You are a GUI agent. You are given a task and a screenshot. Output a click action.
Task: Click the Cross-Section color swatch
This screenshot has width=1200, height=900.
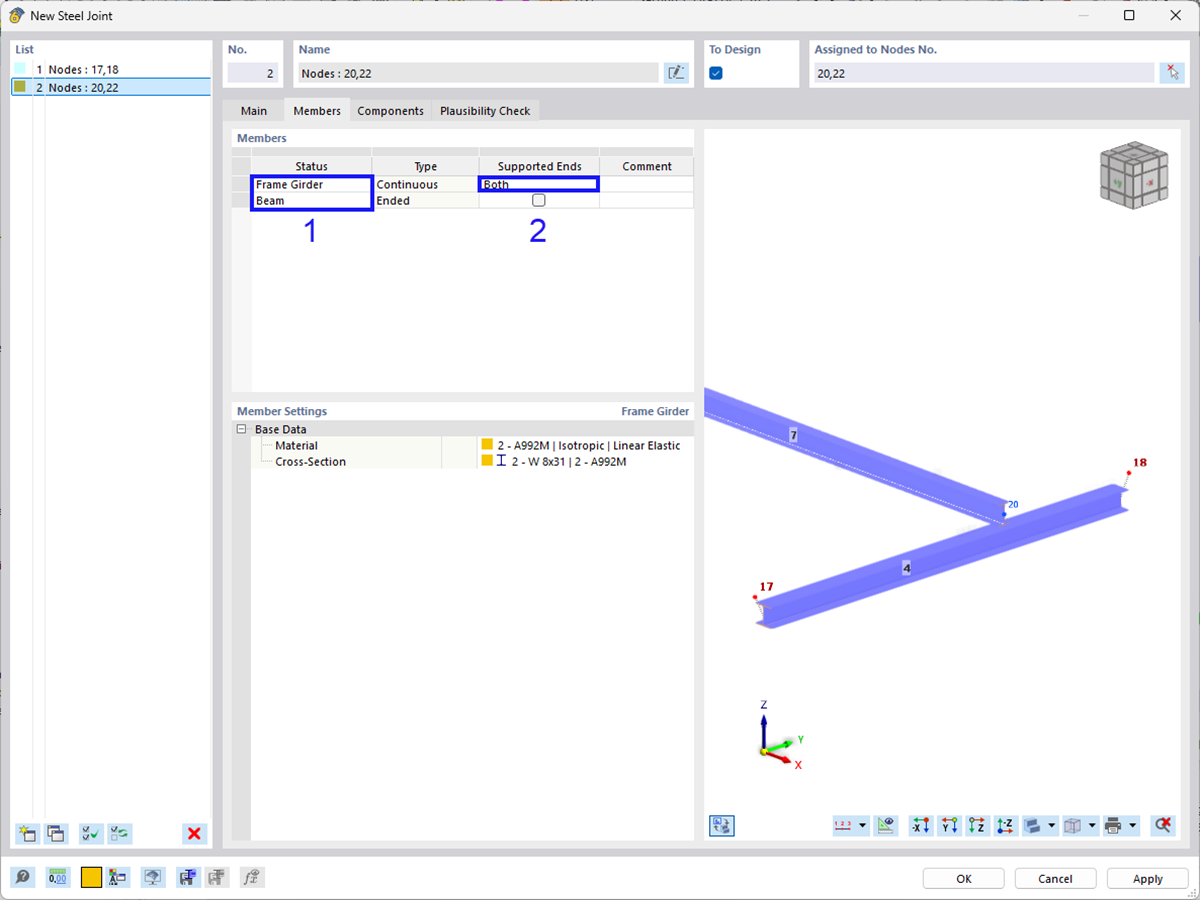point(487,461)
